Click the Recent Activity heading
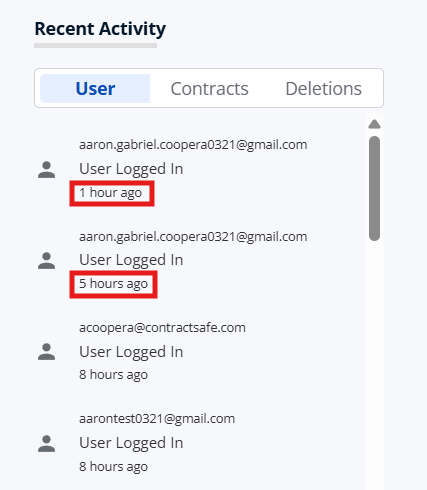This screenshot has height=490, width=427. [100, 29]
